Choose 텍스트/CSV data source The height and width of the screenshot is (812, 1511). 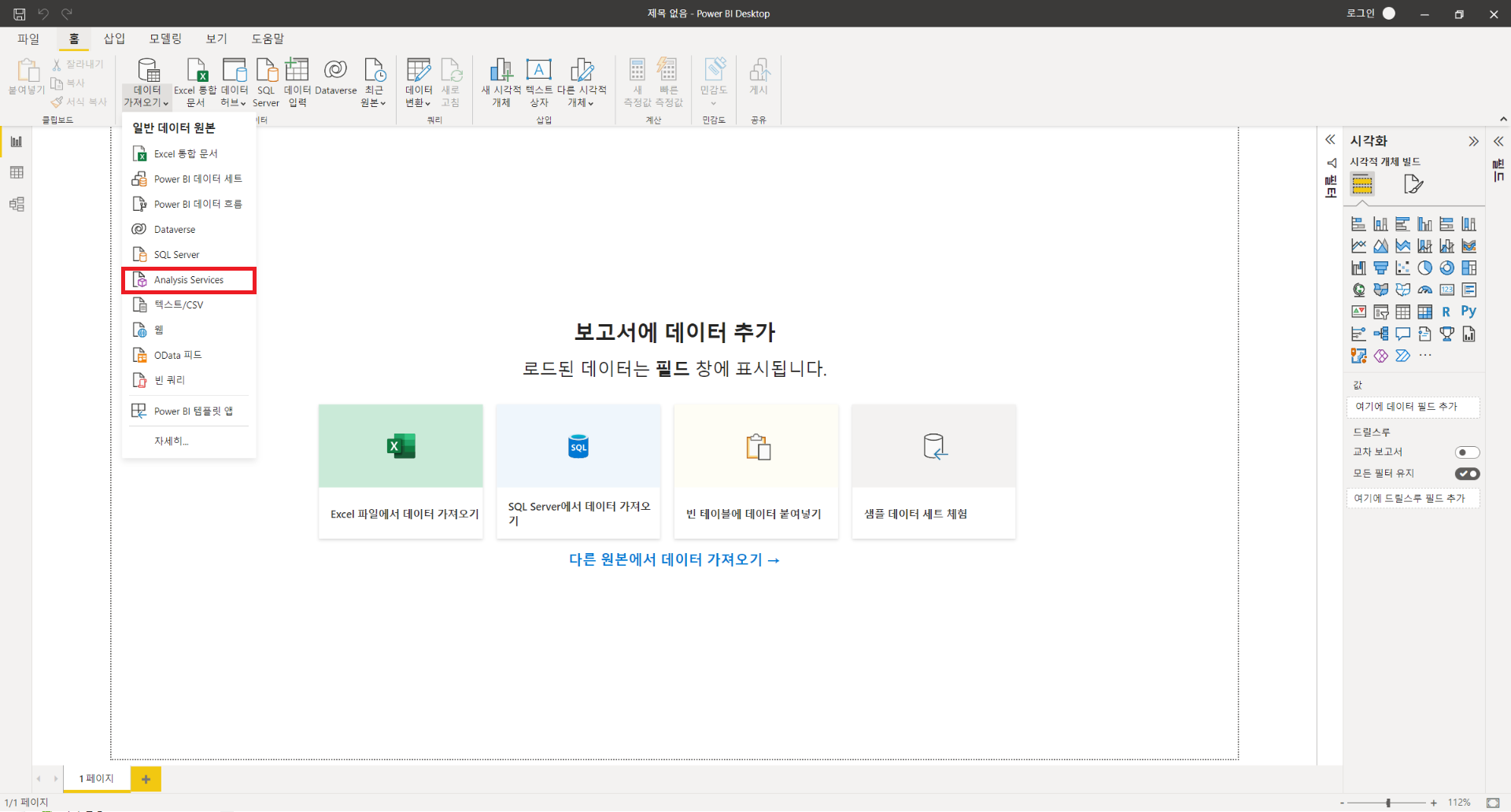point(189,305)
